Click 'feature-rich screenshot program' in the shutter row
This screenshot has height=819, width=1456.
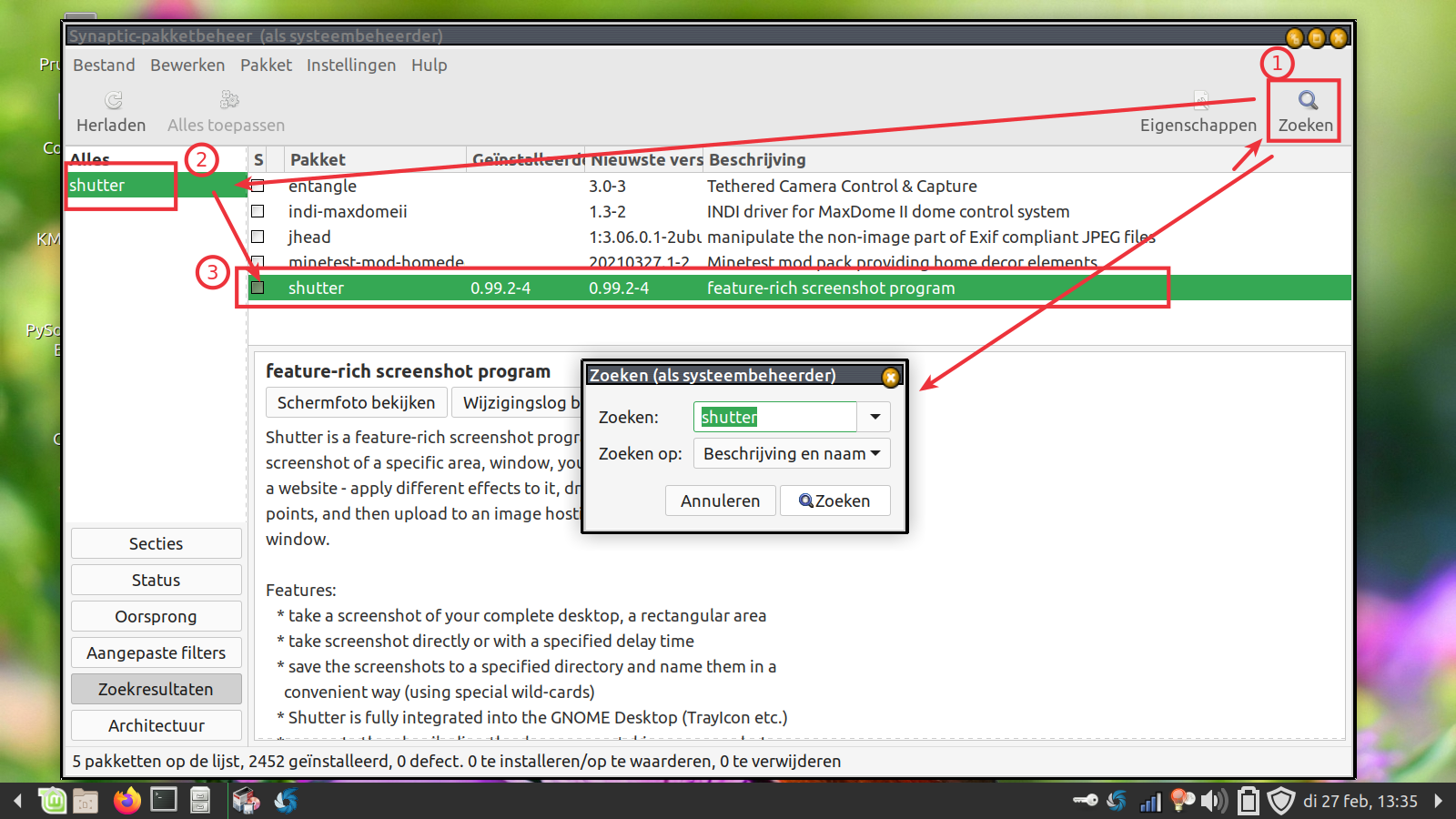[x=831, y=288]
